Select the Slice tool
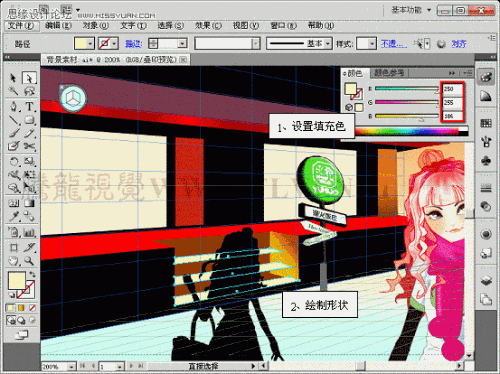This screenshot has width=500, height=374. coord(29,247)
